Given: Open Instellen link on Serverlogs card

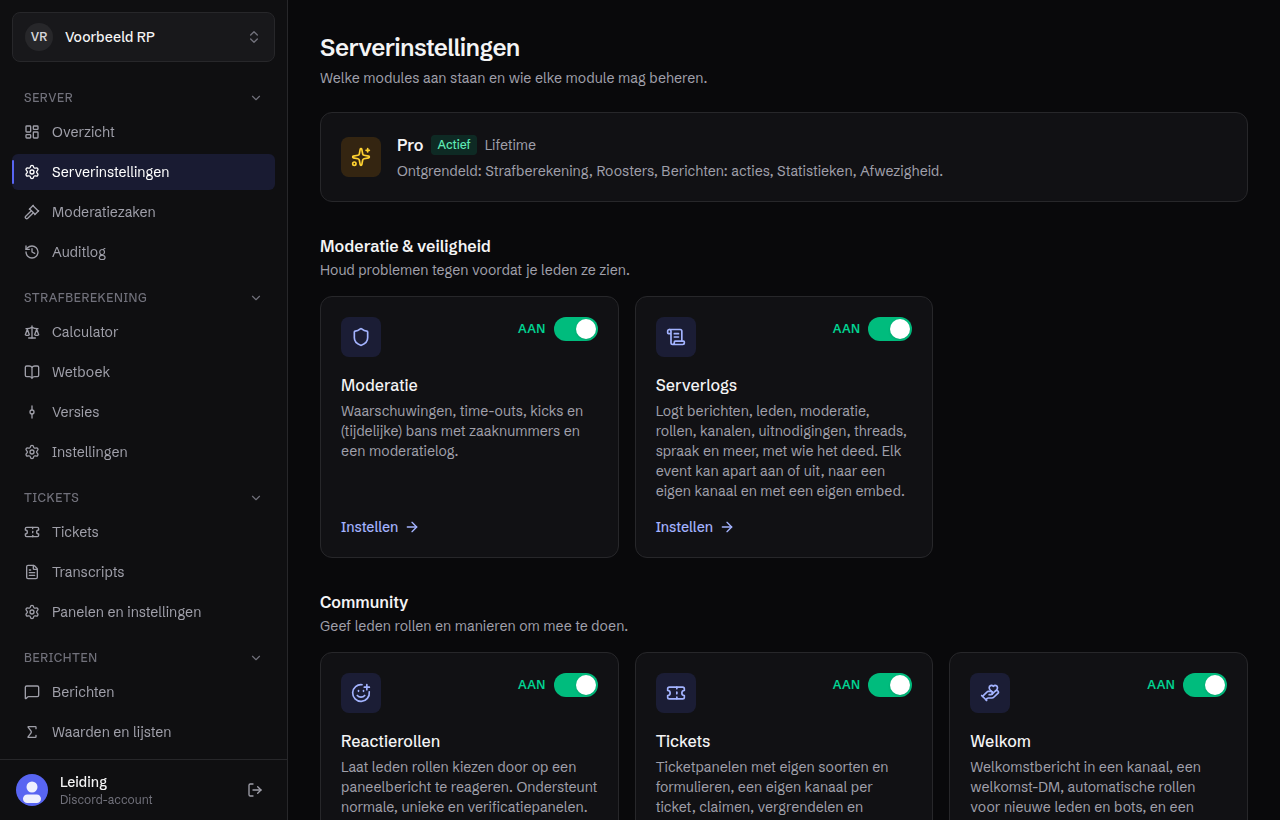Looking at the screenshot, I should pyautogui.click(x=695, y=527).
